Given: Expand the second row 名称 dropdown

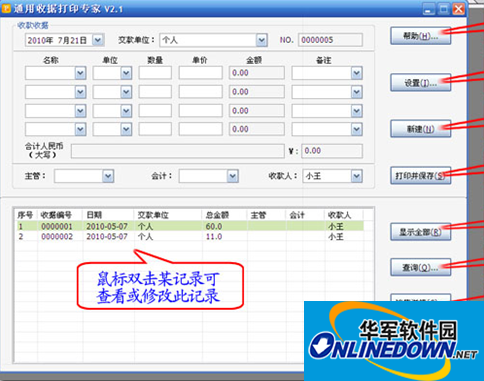Looking at the screenshot, I should click(x=80, y=92).
